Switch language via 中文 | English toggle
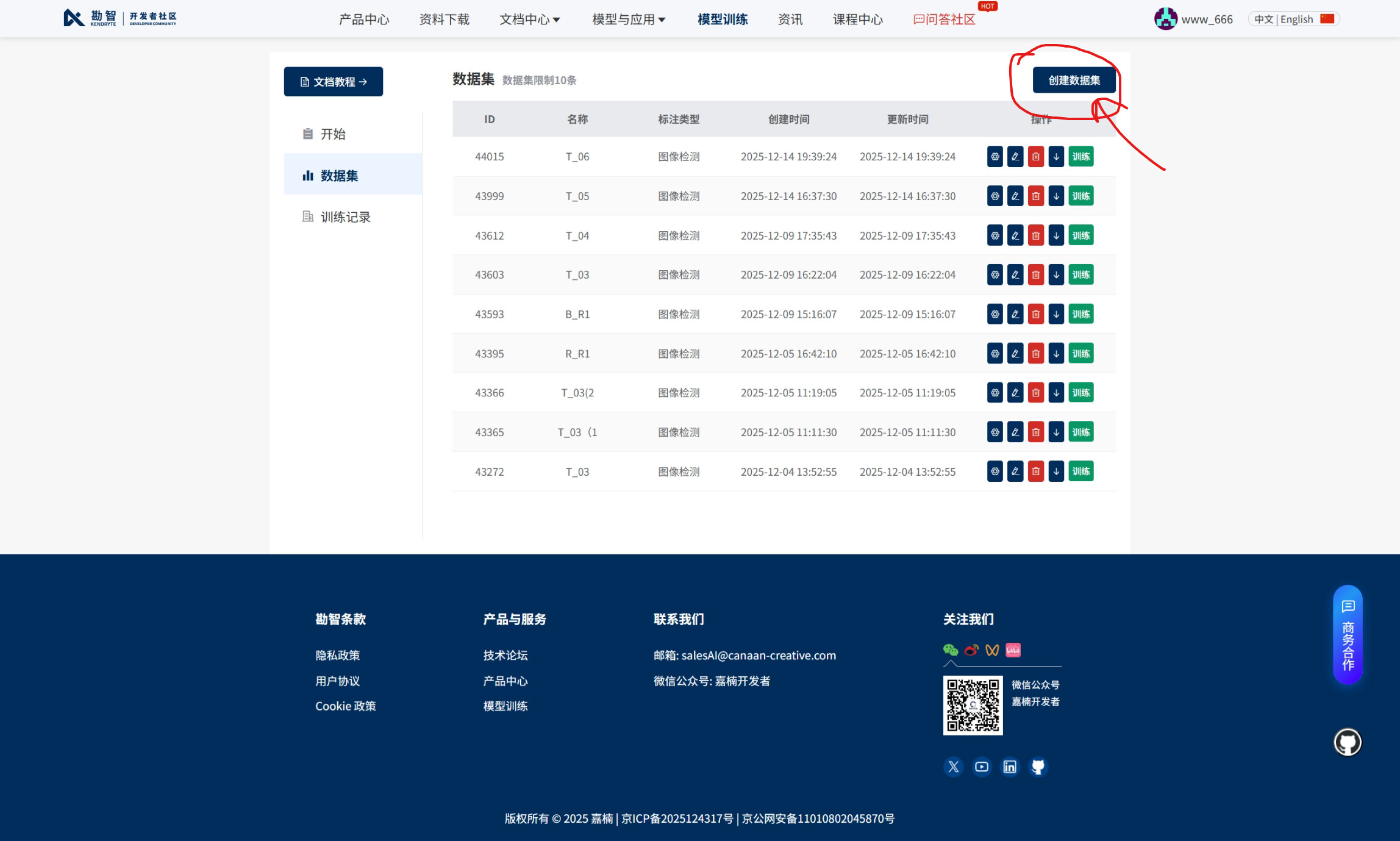This screenshot has height=841, width=1400. click(1294, 20)
